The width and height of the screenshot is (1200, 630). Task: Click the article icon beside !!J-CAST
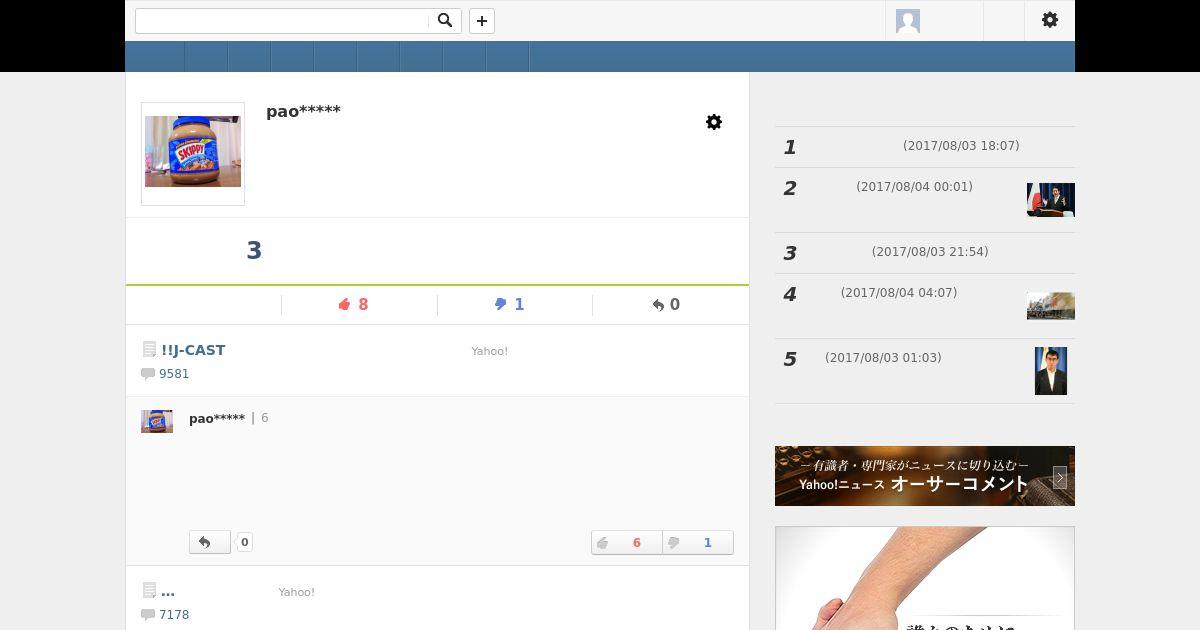coord(150,350)
